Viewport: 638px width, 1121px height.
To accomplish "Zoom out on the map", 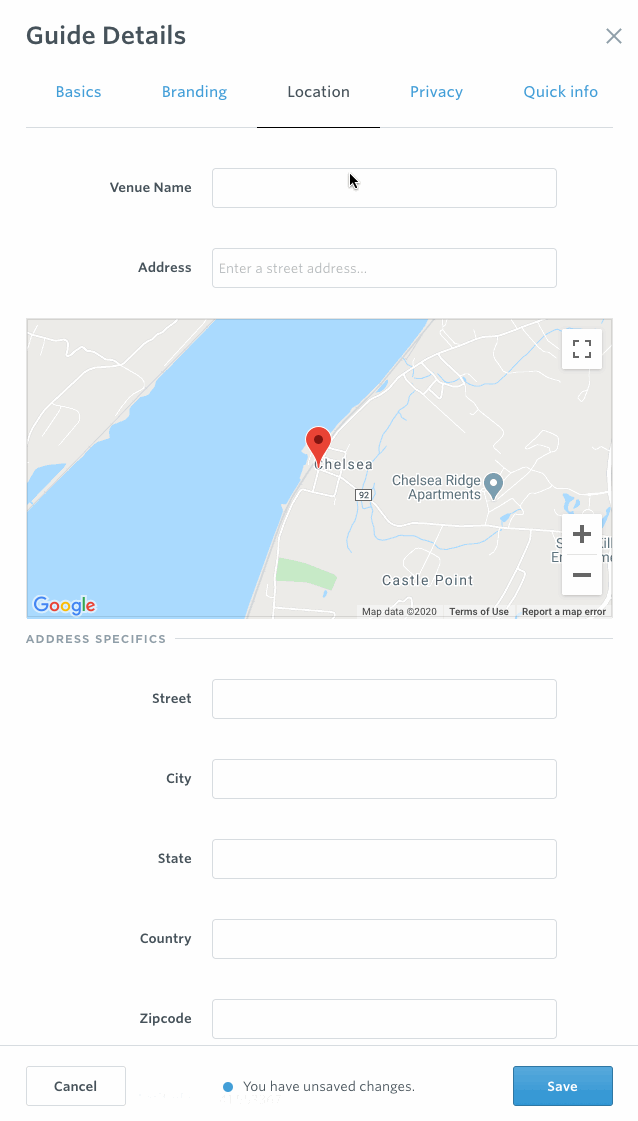I will [x=582, y=575].
